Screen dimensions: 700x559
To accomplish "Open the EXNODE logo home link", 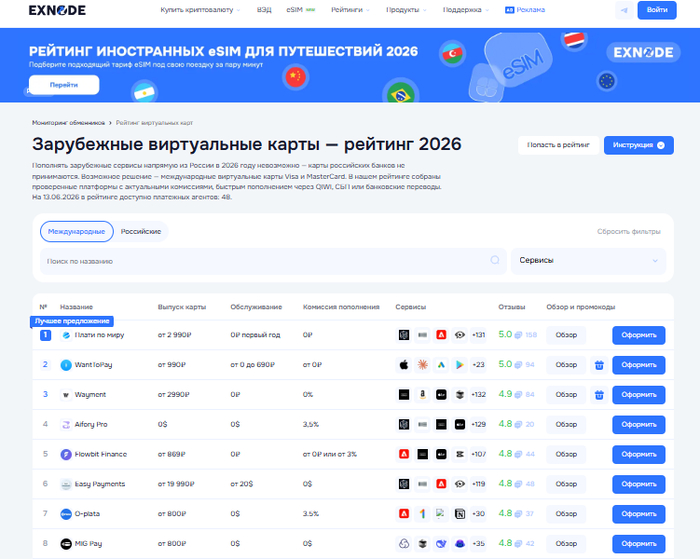I will (x=57, y=10).
